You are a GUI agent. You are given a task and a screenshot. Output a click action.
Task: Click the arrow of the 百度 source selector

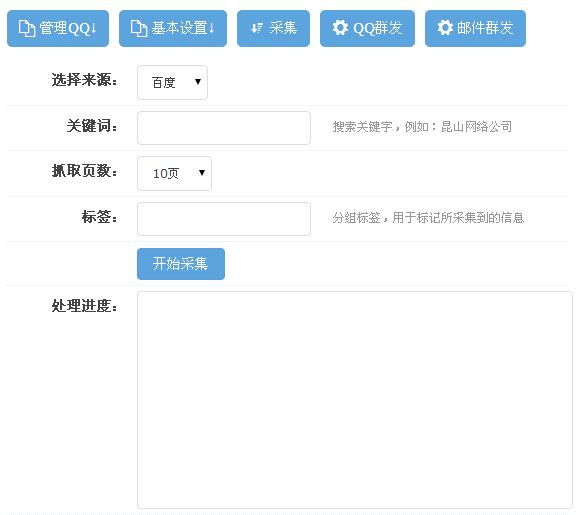[x=198, y=82]
